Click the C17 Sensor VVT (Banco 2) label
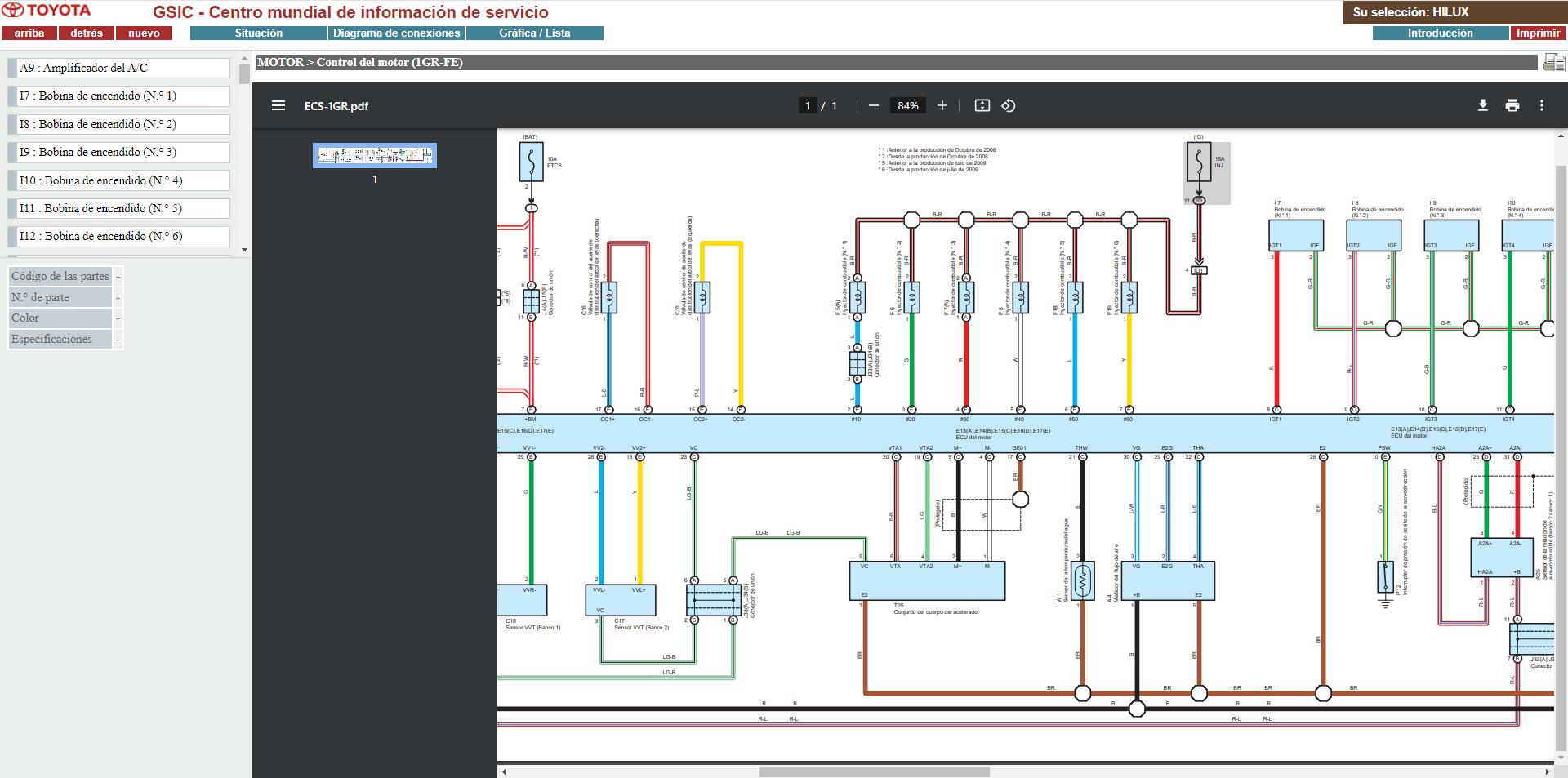 [x=641, y=625]
